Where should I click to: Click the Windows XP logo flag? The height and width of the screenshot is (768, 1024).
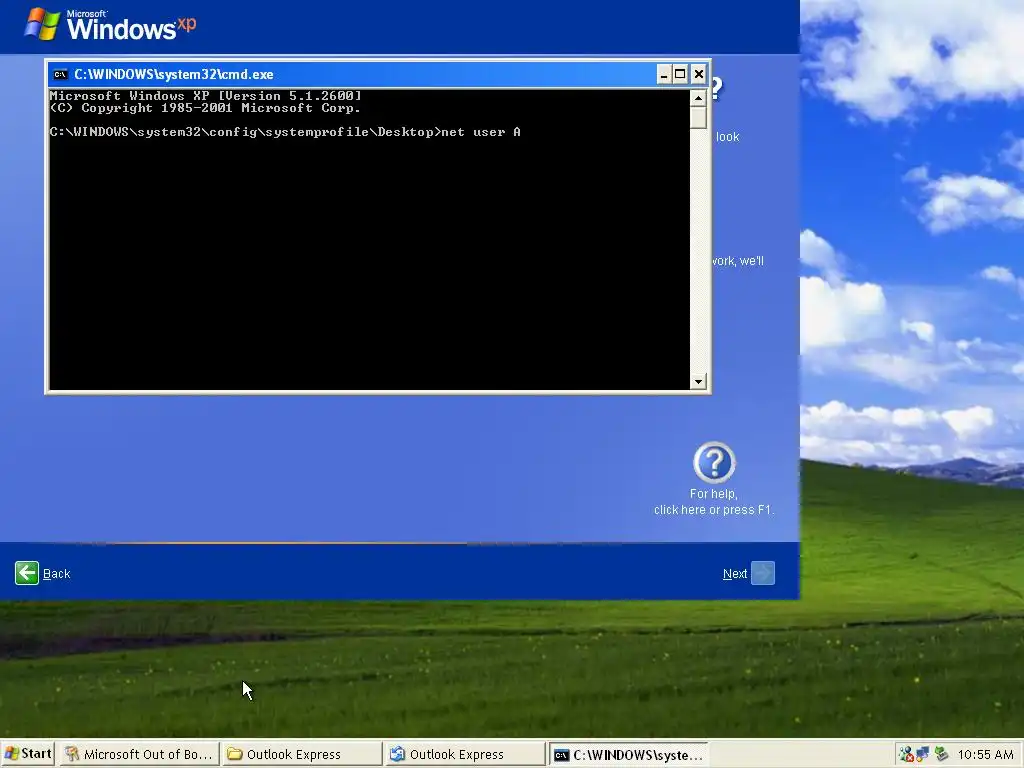[42, 24]
